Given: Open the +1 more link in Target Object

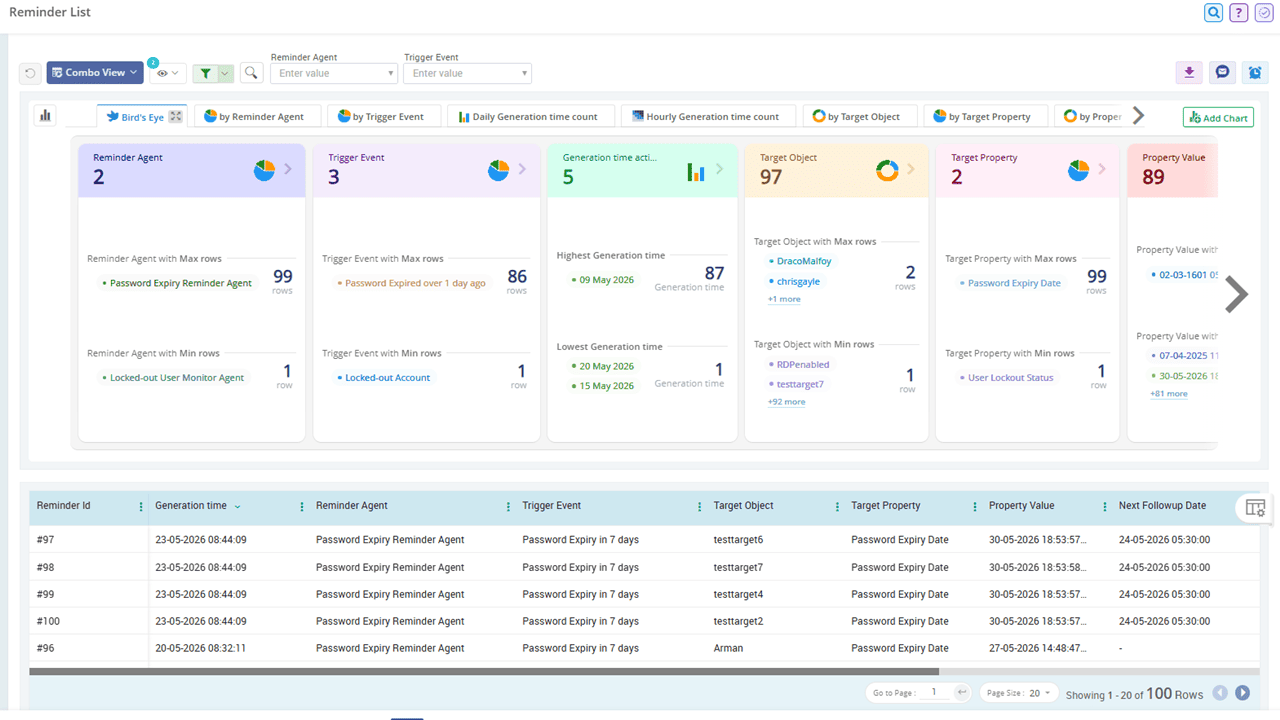Looking at the screenshot, I should [x=784, y=299].
